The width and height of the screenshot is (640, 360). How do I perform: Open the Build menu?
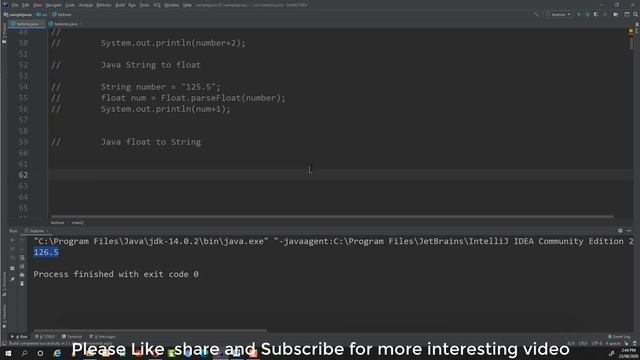coord(120,5)
